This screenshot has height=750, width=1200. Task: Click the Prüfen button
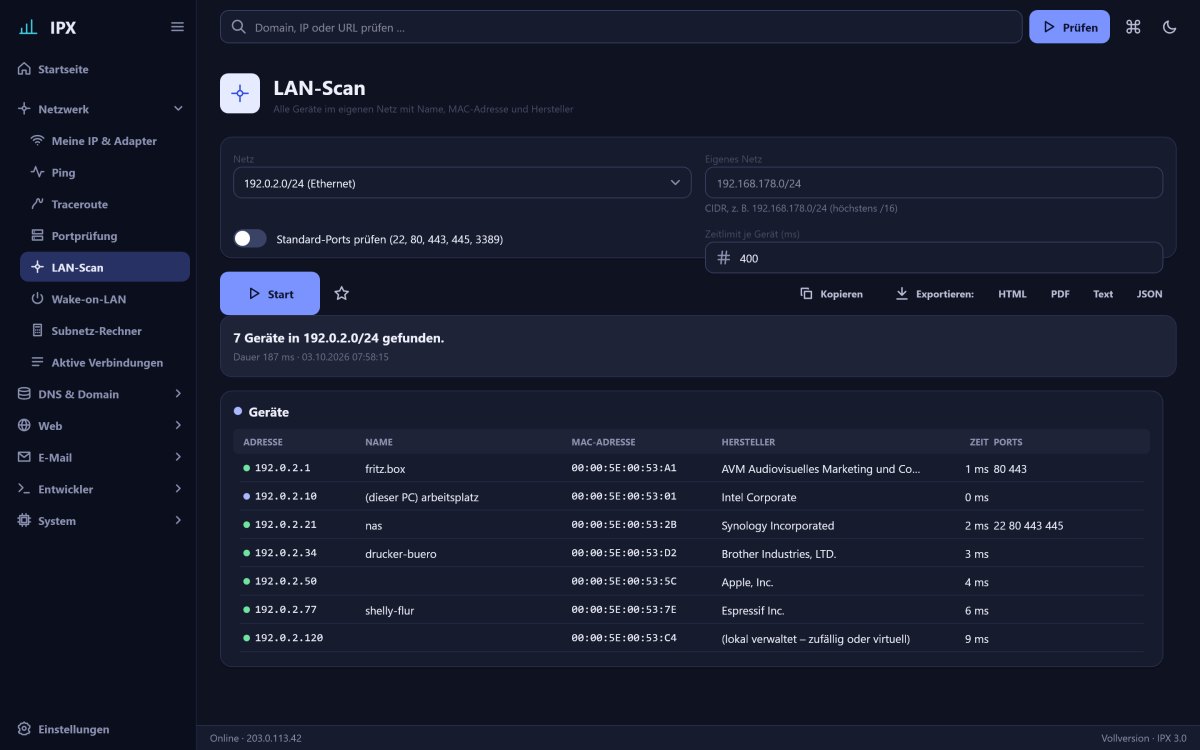1069,27
